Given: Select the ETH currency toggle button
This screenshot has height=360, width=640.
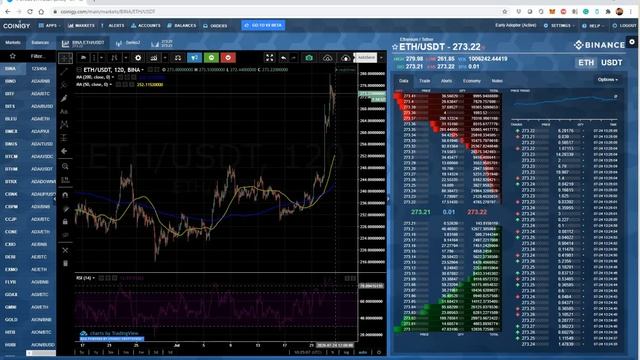Looking at the screenshot, I should (586, 62).
